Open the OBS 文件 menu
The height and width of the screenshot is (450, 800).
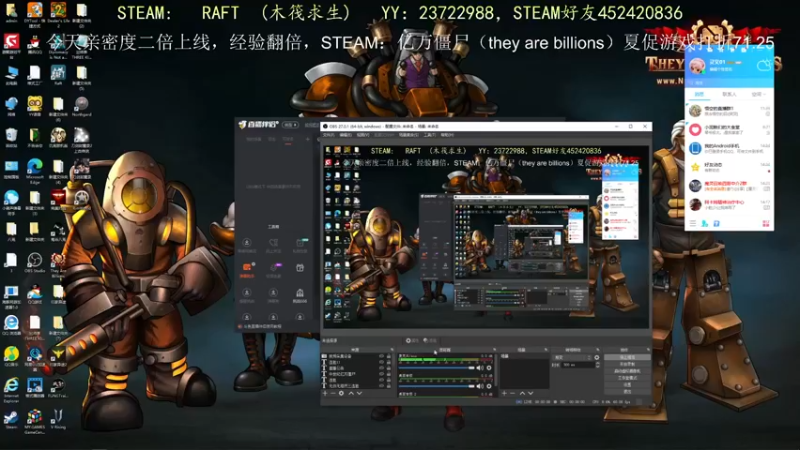click(329, 135)
